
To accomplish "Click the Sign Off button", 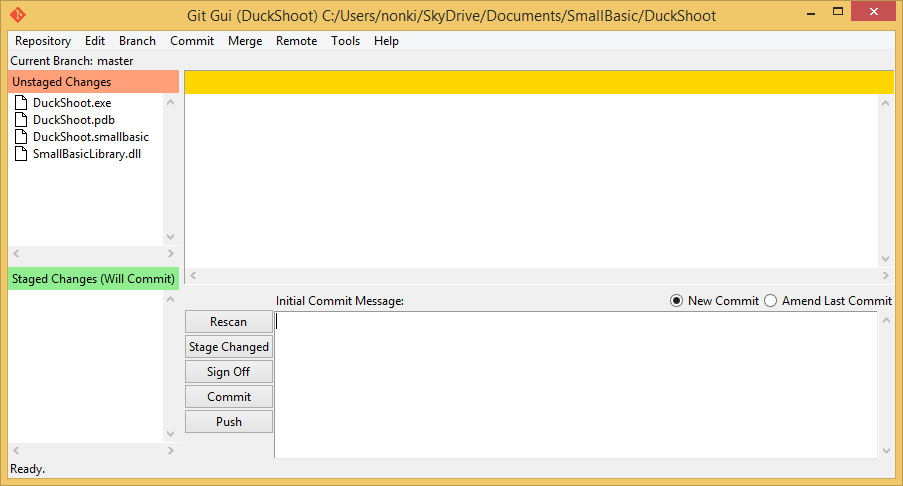I will coord(229,372).
